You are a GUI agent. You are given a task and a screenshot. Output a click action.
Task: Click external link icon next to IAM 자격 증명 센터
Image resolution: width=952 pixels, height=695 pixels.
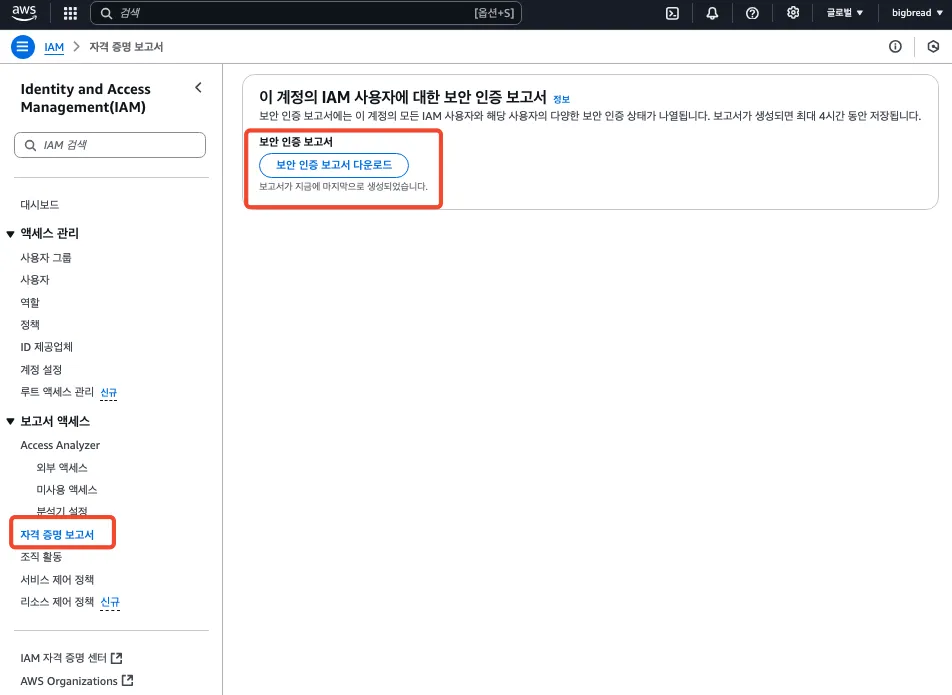pos(117,658)
